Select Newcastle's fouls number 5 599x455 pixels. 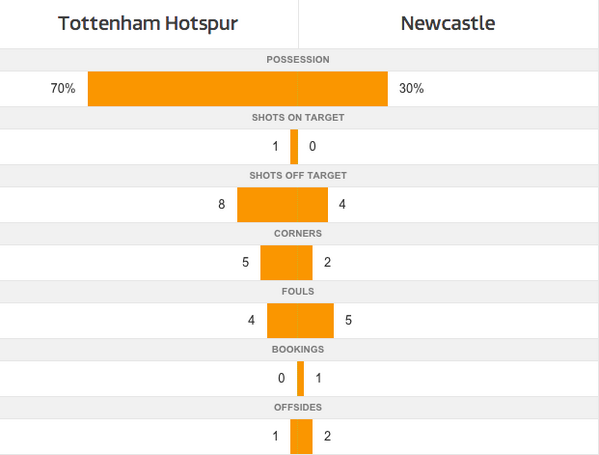348,321
